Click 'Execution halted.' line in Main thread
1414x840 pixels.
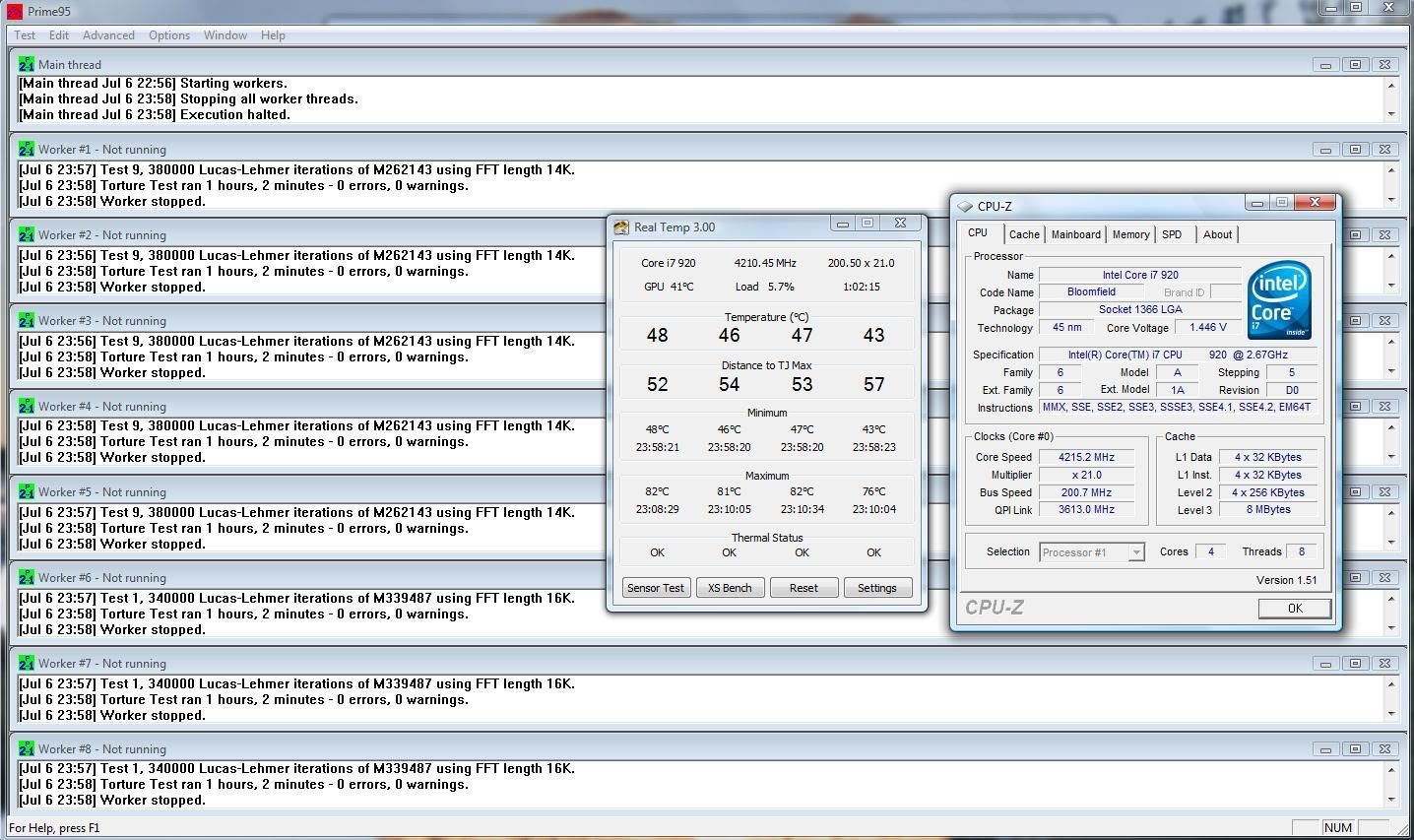[x=155, y=114]
